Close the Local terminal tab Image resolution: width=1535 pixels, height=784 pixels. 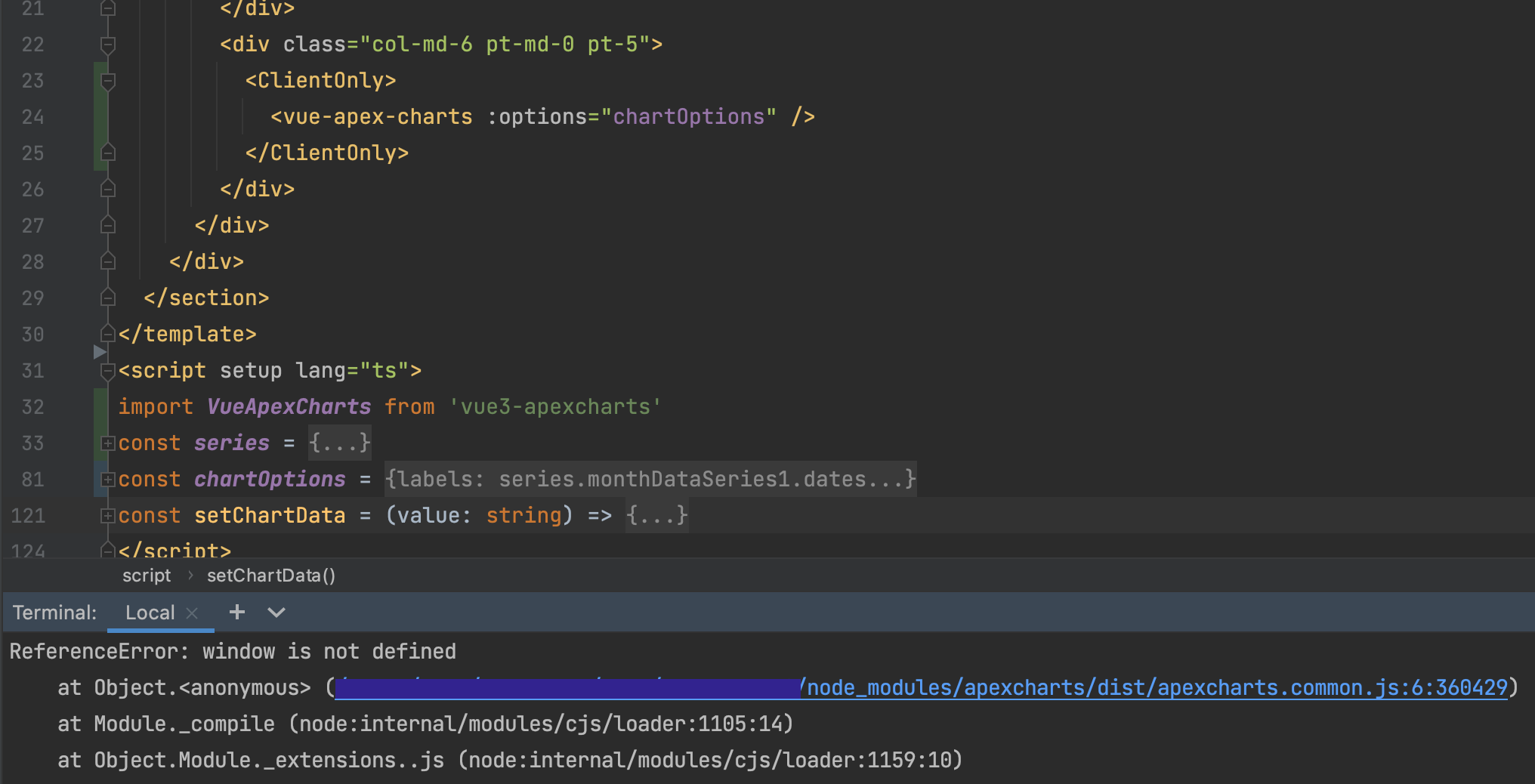[192, 613]
